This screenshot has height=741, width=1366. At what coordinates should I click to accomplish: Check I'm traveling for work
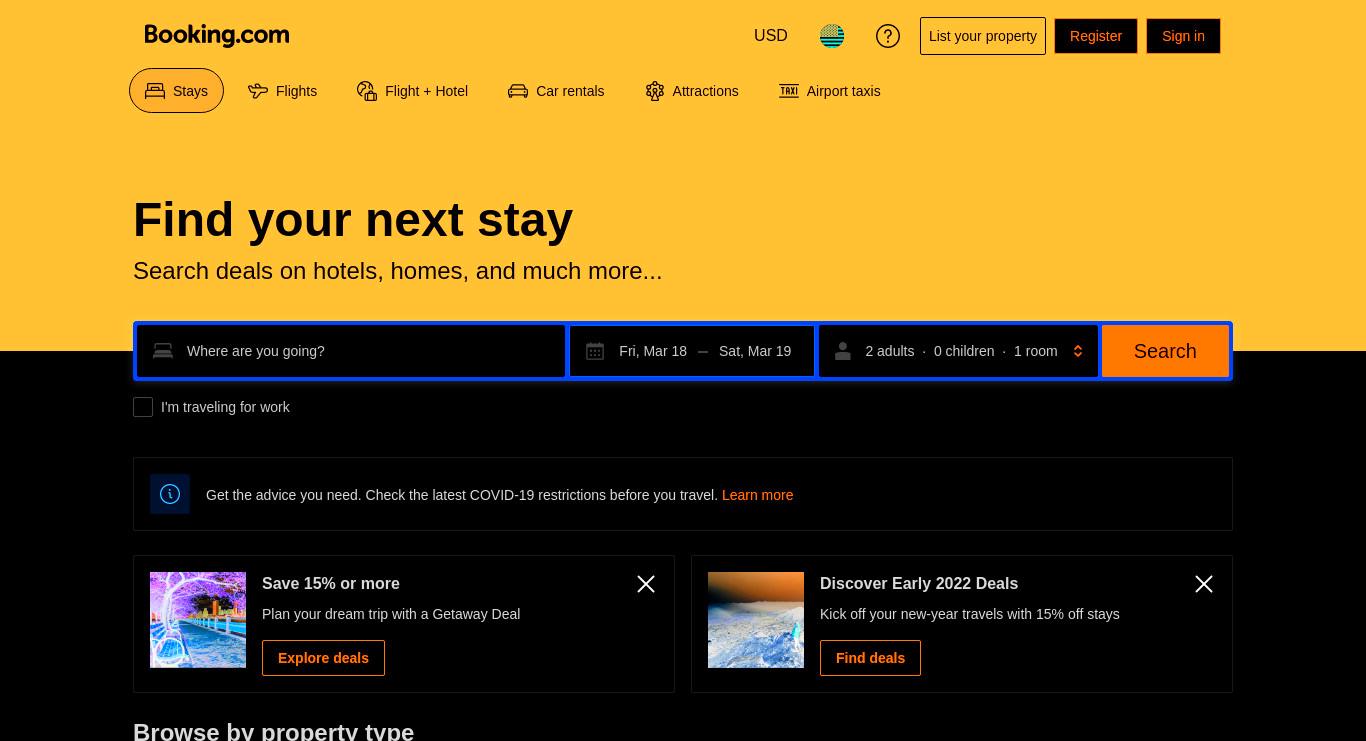tap(143, 407)
